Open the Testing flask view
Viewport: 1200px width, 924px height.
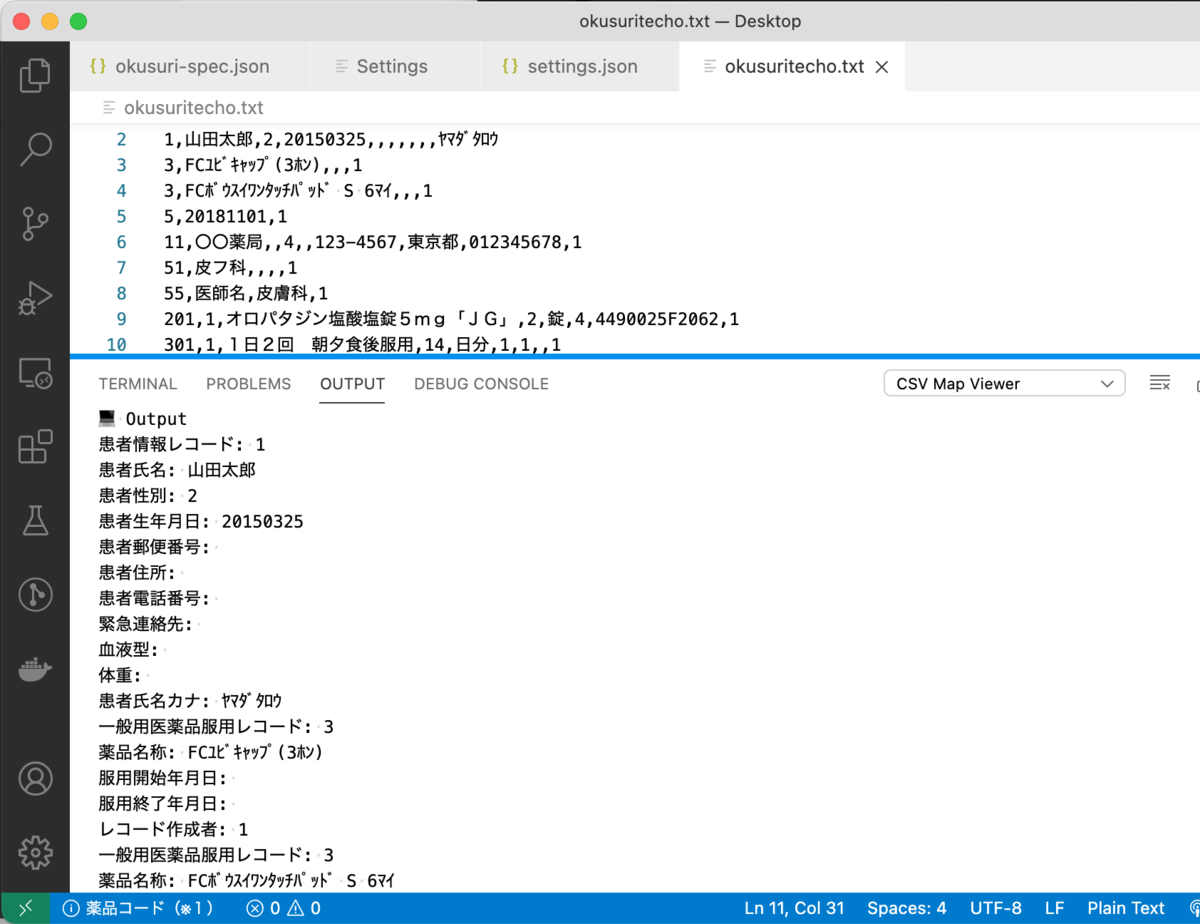(x=35, y=521)
